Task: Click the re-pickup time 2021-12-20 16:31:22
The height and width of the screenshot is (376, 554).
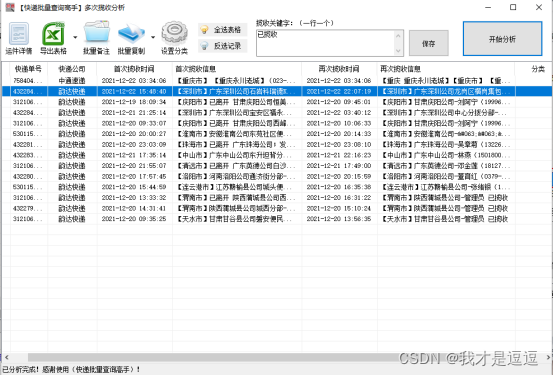Action: pyautogui.click(x=339, y=198)
